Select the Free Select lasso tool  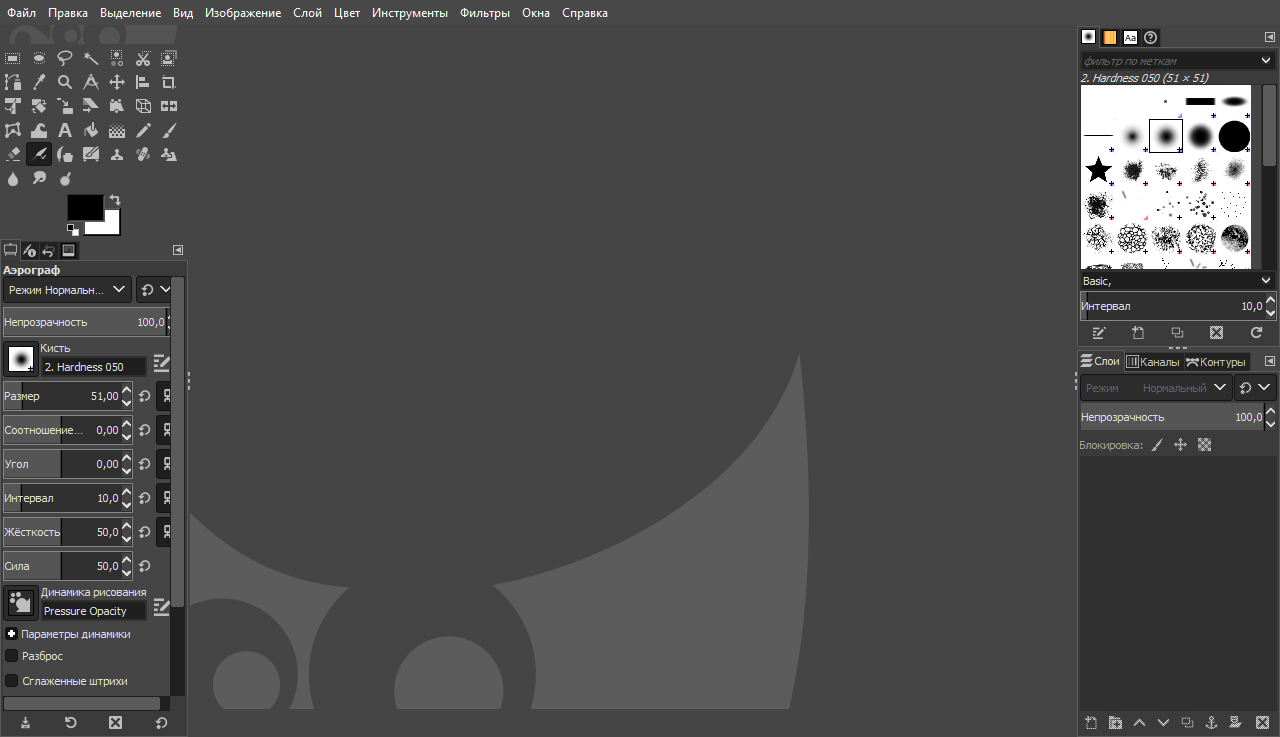[65, 58]
